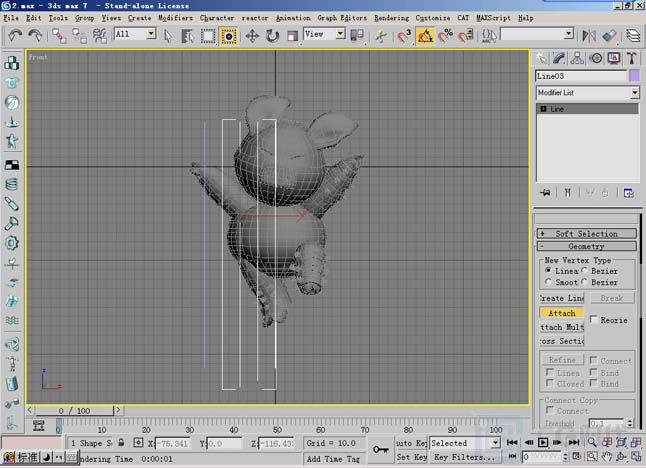Select the Select and Link tool
This screenshot has width=646, height=468.
(x=59, y=36)
